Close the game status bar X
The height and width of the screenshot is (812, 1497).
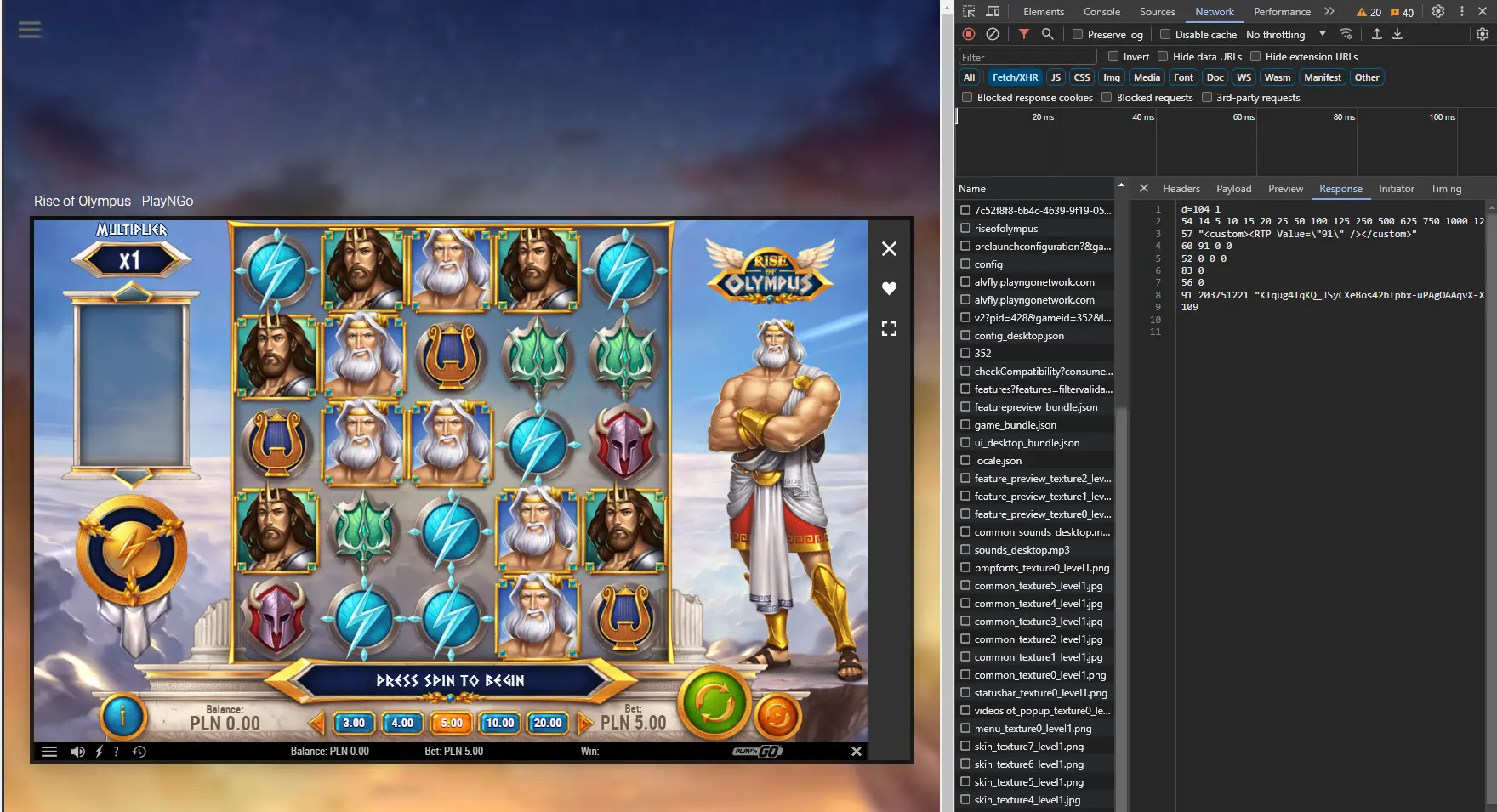click(x=857, y=752)
